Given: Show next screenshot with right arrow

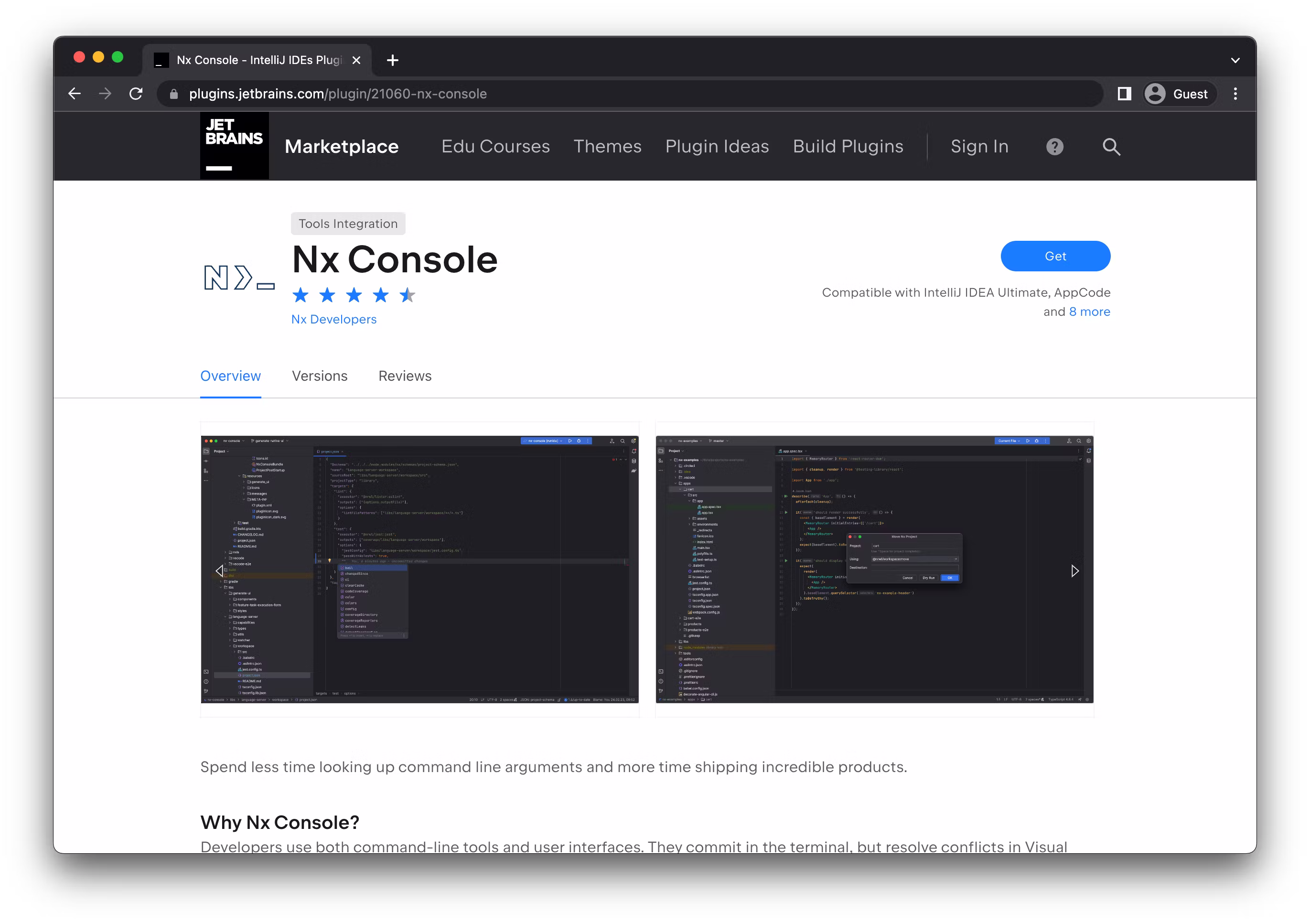Looking at the screenshot, I should [x=1074, y=571].
